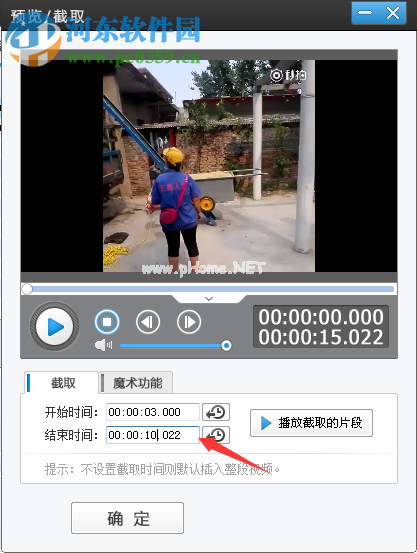The height and width of the screenshot is (553, 417).
Task: Minimize the preview dialog
Action: pos(365,13)
